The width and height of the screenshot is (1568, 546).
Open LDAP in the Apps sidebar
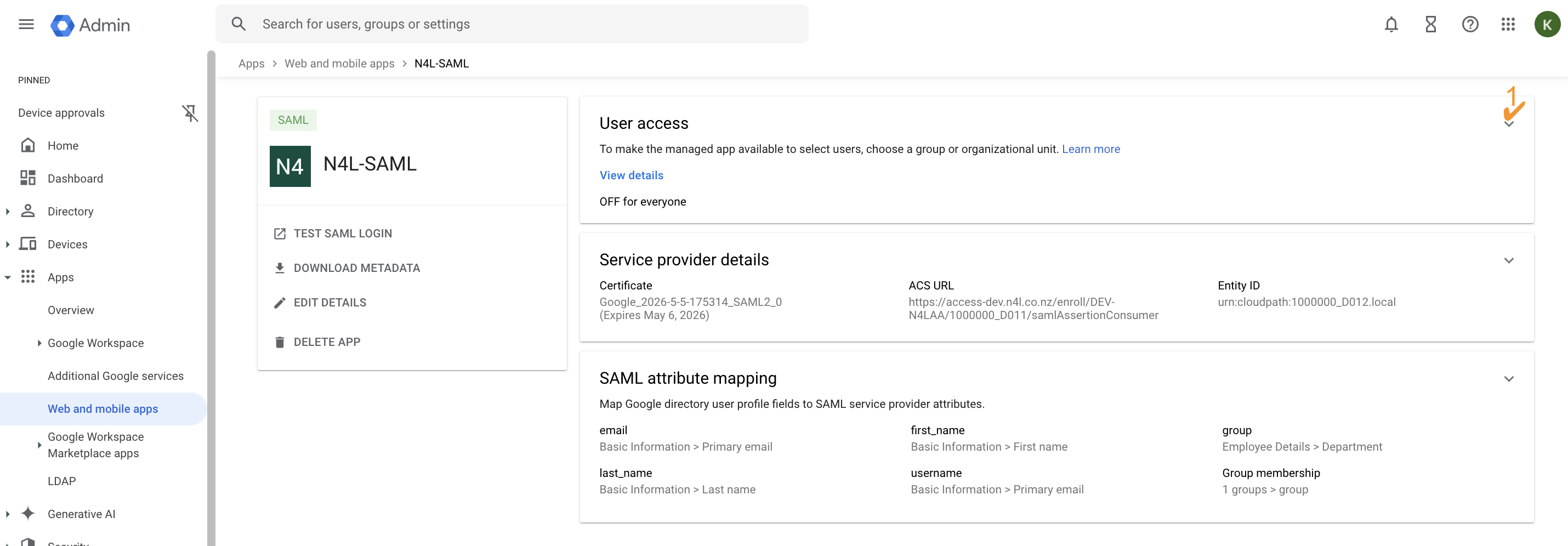61,481
